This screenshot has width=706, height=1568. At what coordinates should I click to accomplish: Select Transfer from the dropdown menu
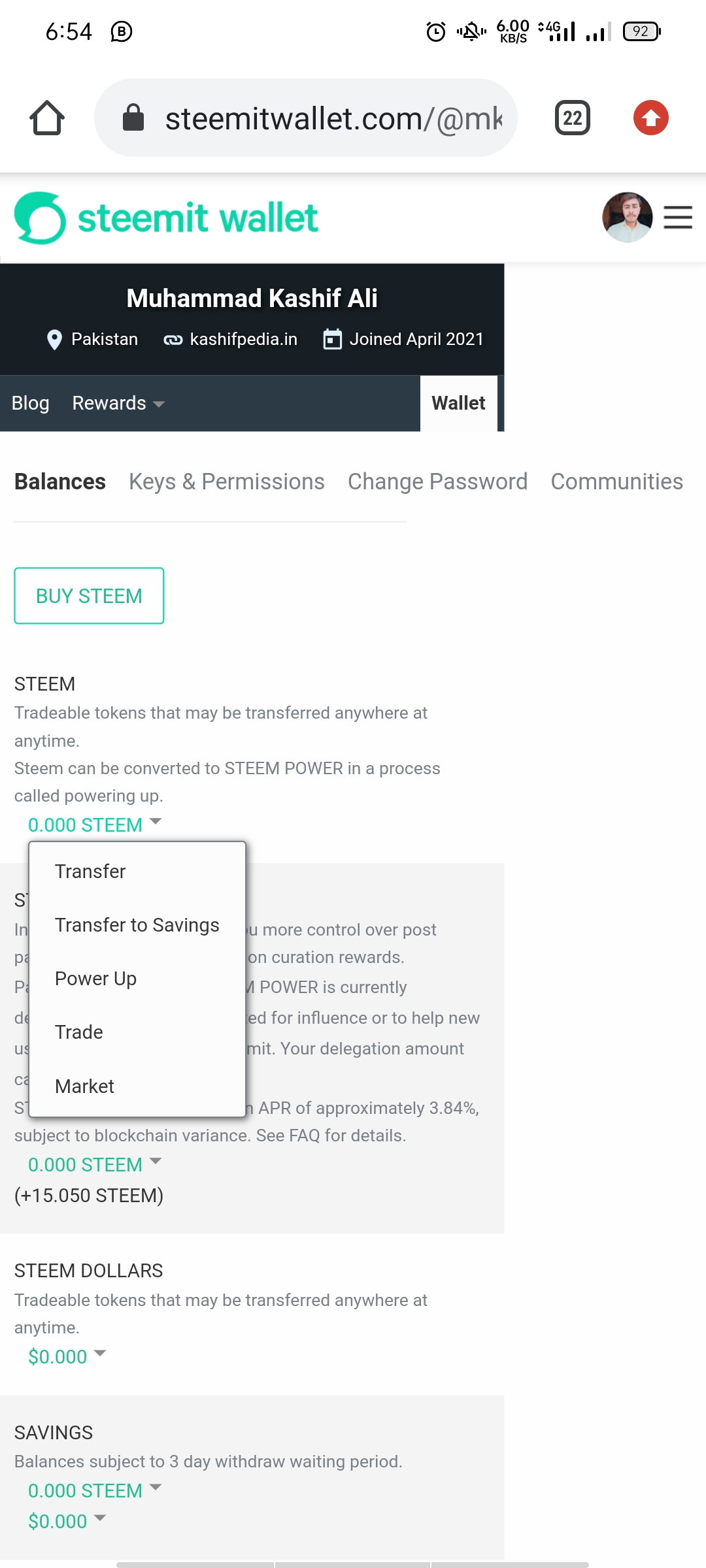[90, 872]
